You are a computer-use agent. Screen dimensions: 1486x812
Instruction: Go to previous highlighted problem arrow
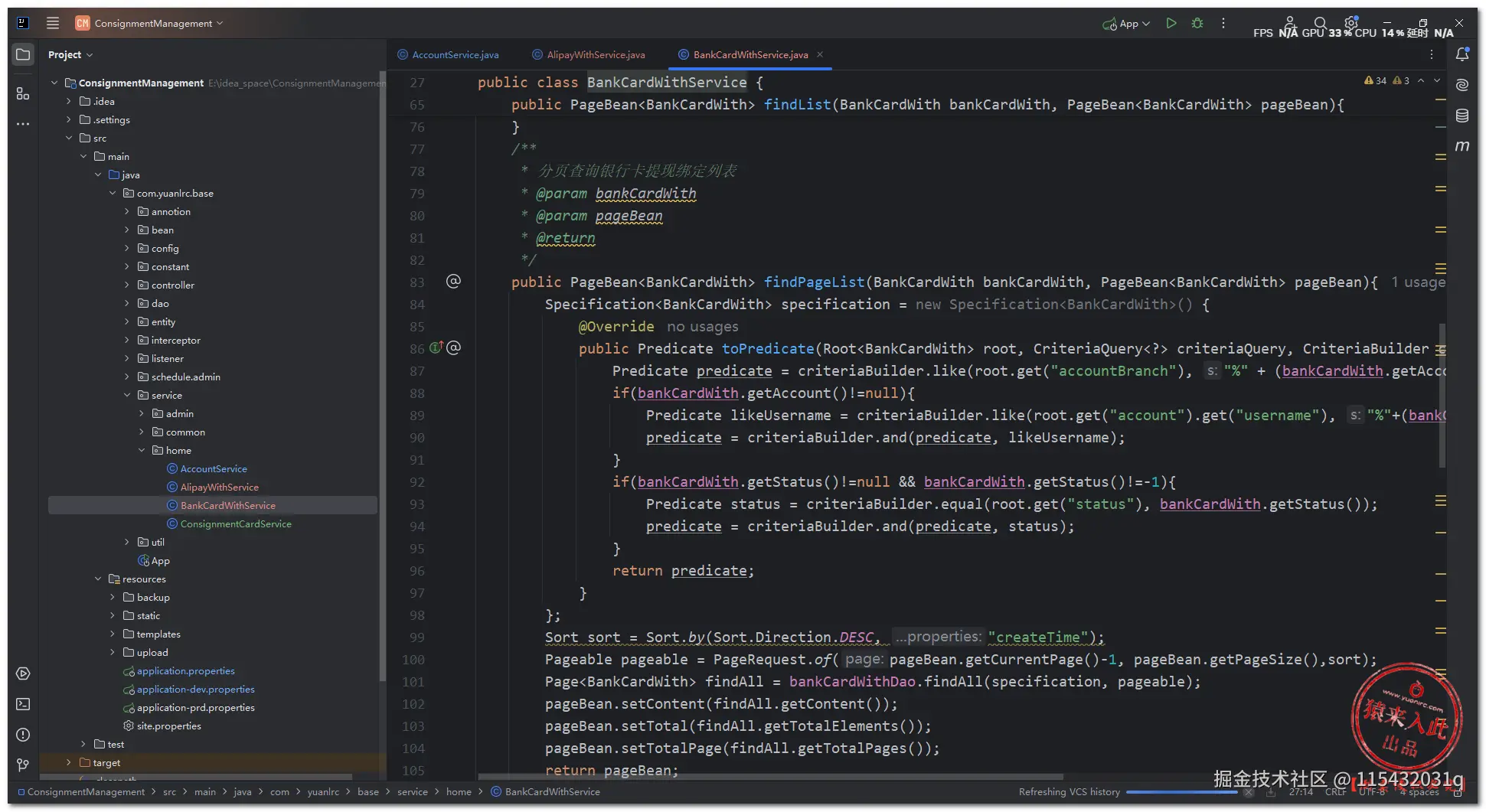click(1421, 80)
